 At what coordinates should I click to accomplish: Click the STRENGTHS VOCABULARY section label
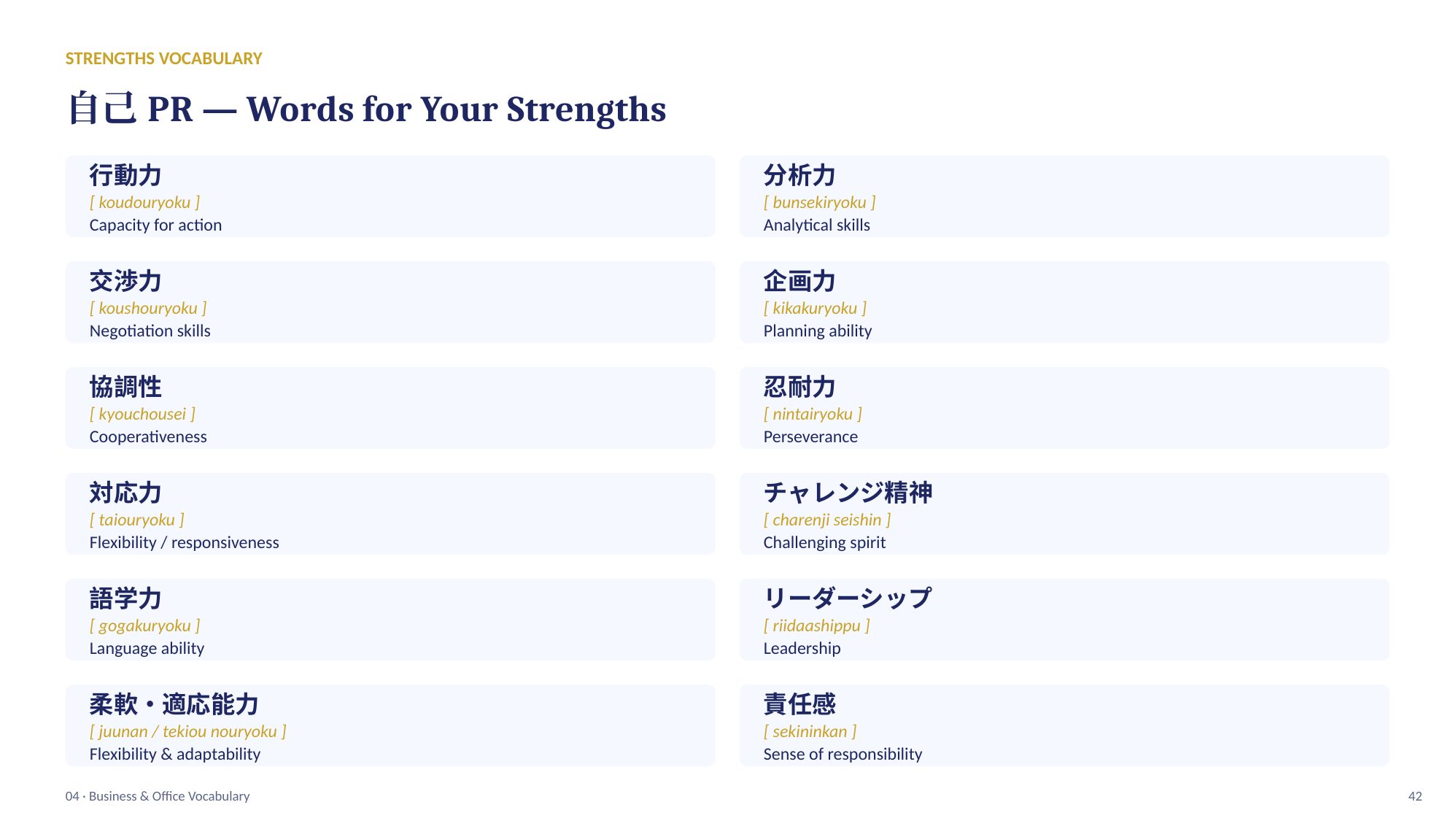click(163, 58)
